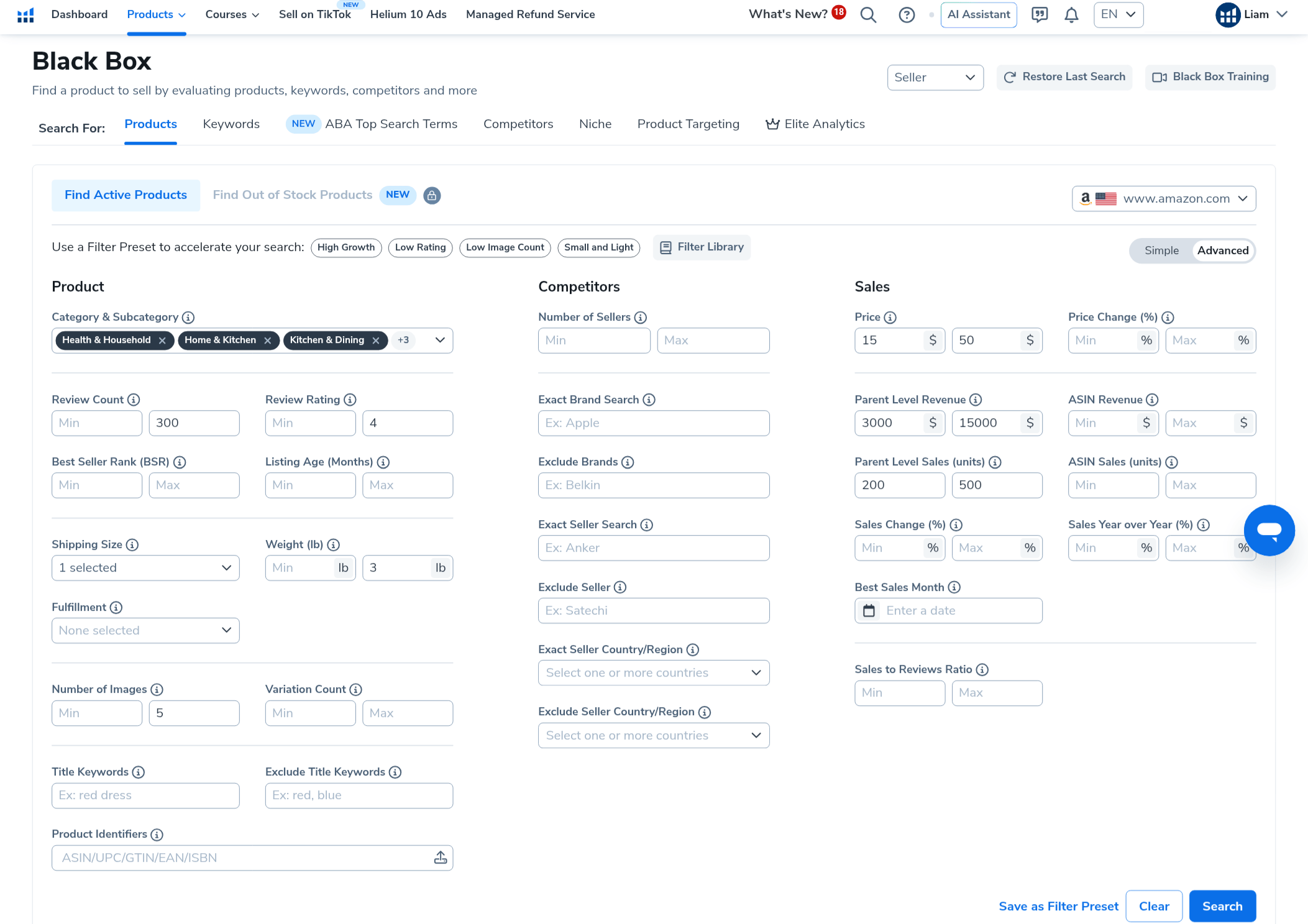The width and height of the screenshot is (1308, 924).
Task: Show info for Exact Brand Search
Action: pos(649,400)
